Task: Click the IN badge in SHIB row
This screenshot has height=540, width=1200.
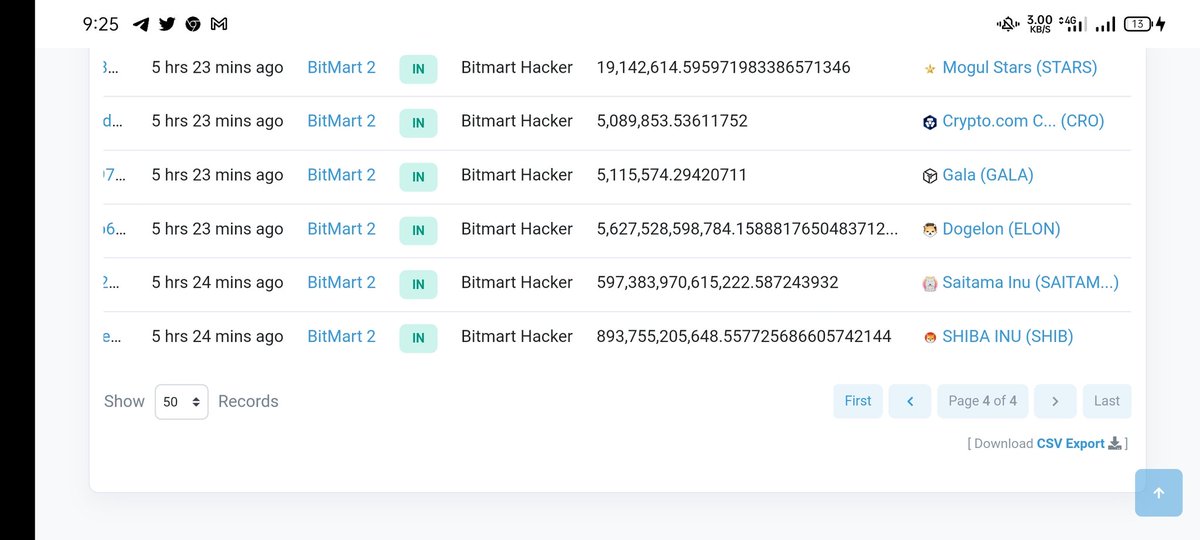Action: [x=419, y=338]
